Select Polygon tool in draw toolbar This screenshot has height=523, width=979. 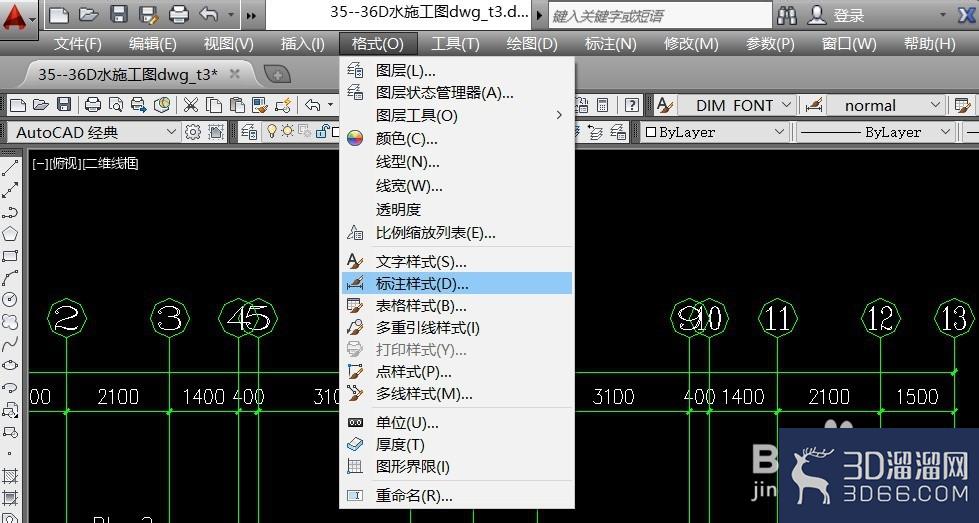10,234
